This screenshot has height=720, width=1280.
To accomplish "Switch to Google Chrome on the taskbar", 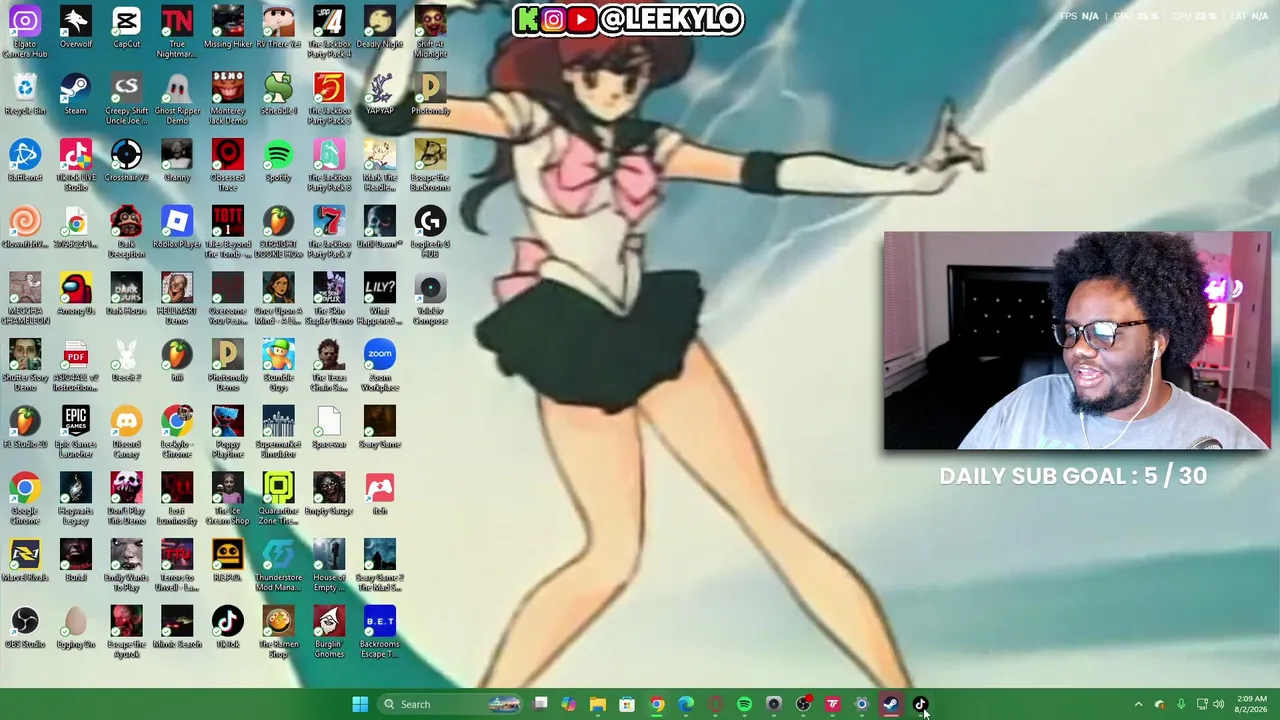I will (x=657, y=704).
